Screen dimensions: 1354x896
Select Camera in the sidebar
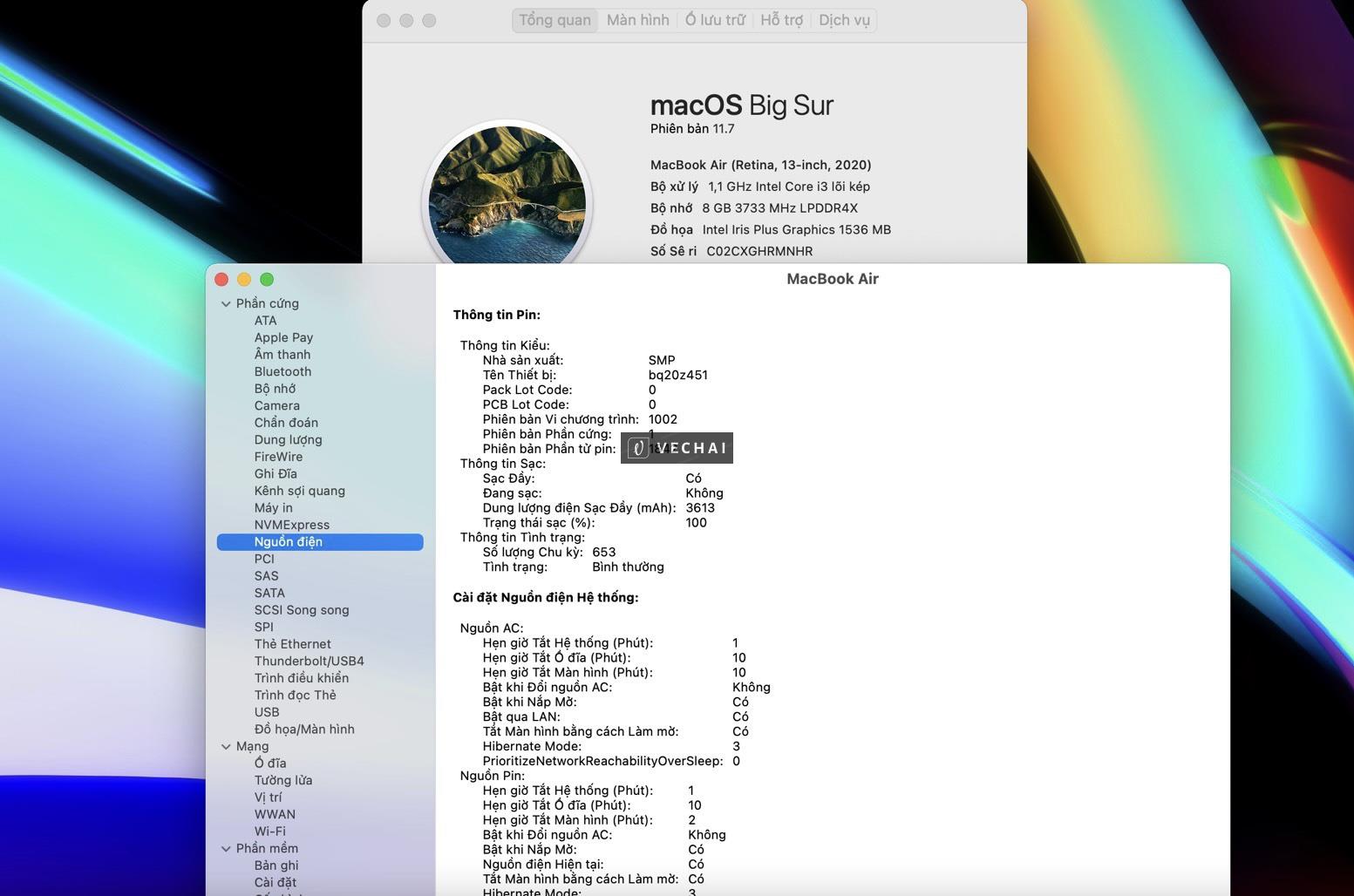point(276,405)
